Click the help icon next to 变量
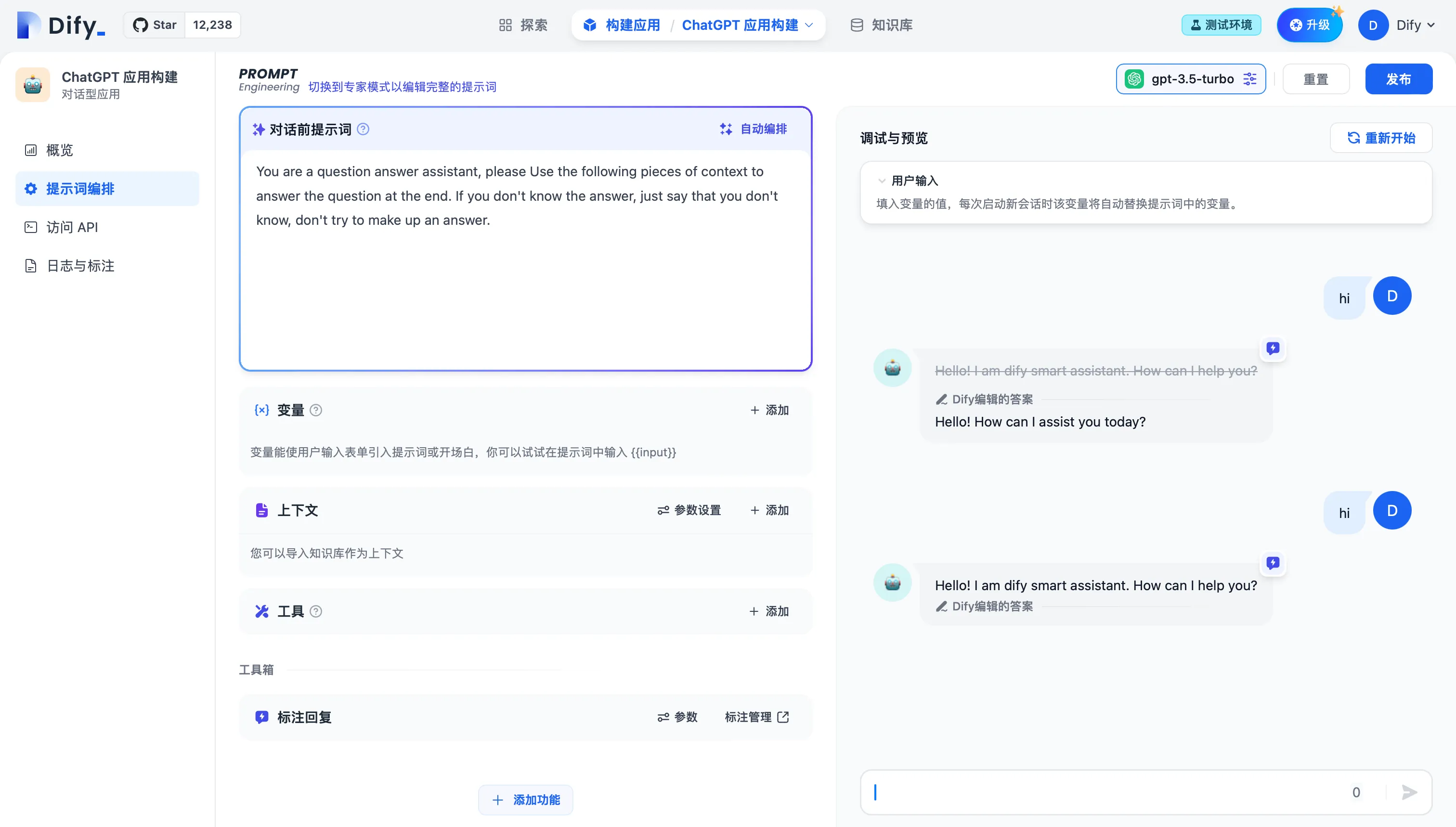Screen dimensions: 1456x827 click(316, 410)
